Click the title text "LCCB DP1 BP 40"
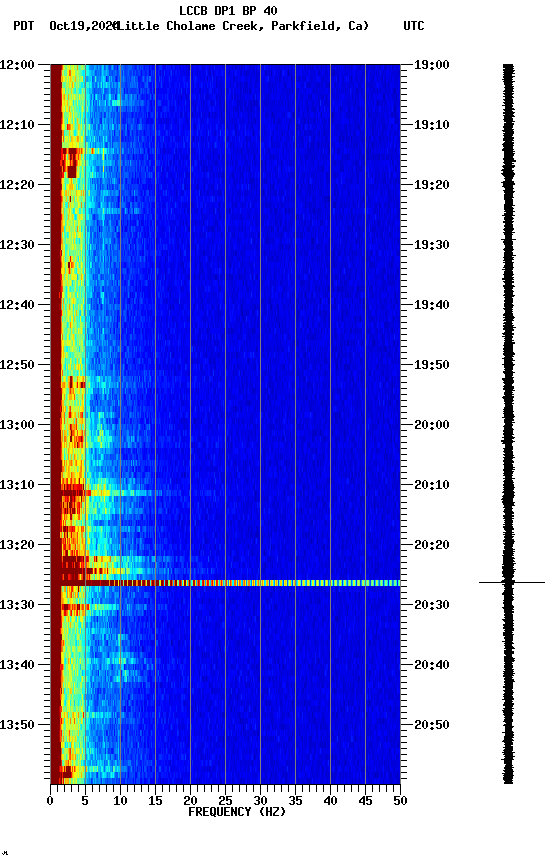 [x=228, y=10]
